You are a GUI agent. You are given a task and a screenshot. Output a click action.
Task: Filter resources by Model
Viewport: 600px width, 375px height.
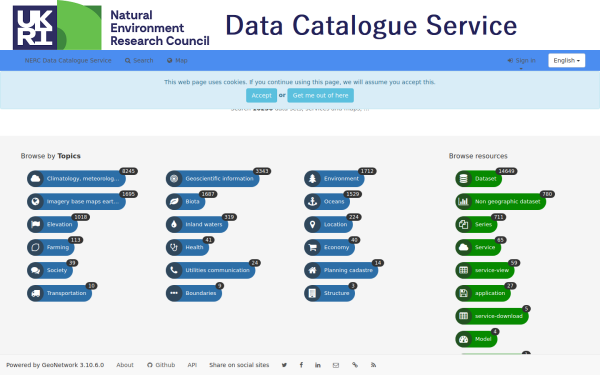[476, 339]
